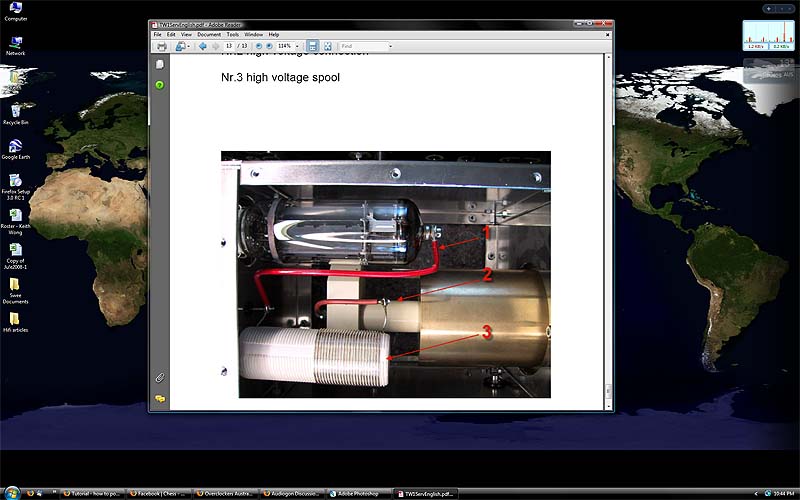Open the Network desktop icon

(x=16, y=46)
